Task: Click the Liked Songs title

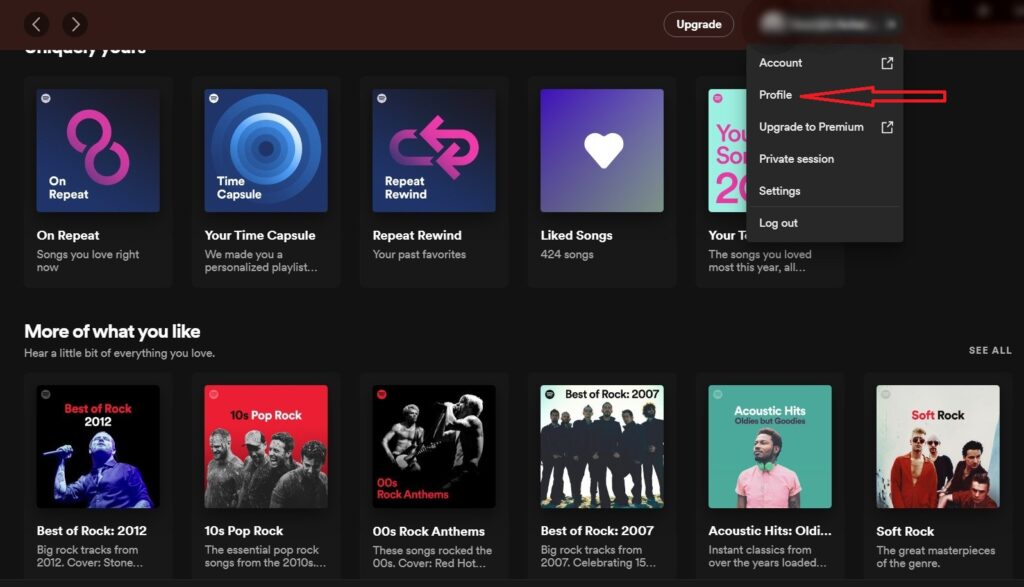Action: pyautogui.click(x=576, y=236)
